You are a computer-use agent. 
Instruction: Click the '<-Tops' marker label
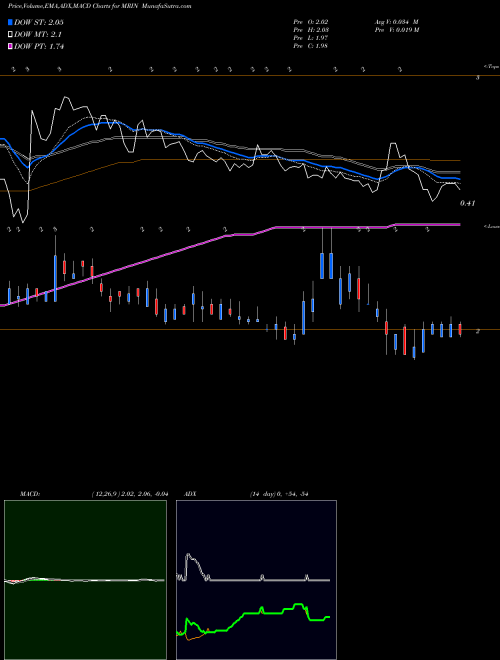coord(491,67)
